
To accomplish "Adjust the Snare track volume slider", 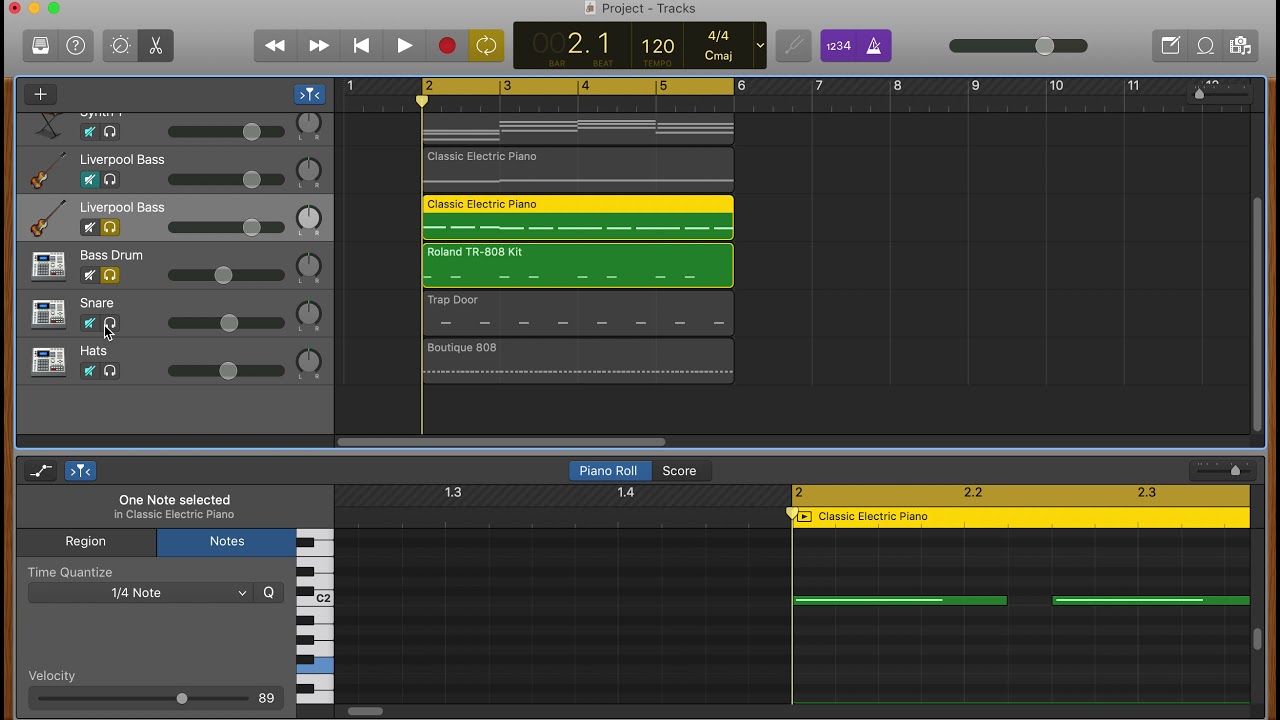I will coord(226,323).
